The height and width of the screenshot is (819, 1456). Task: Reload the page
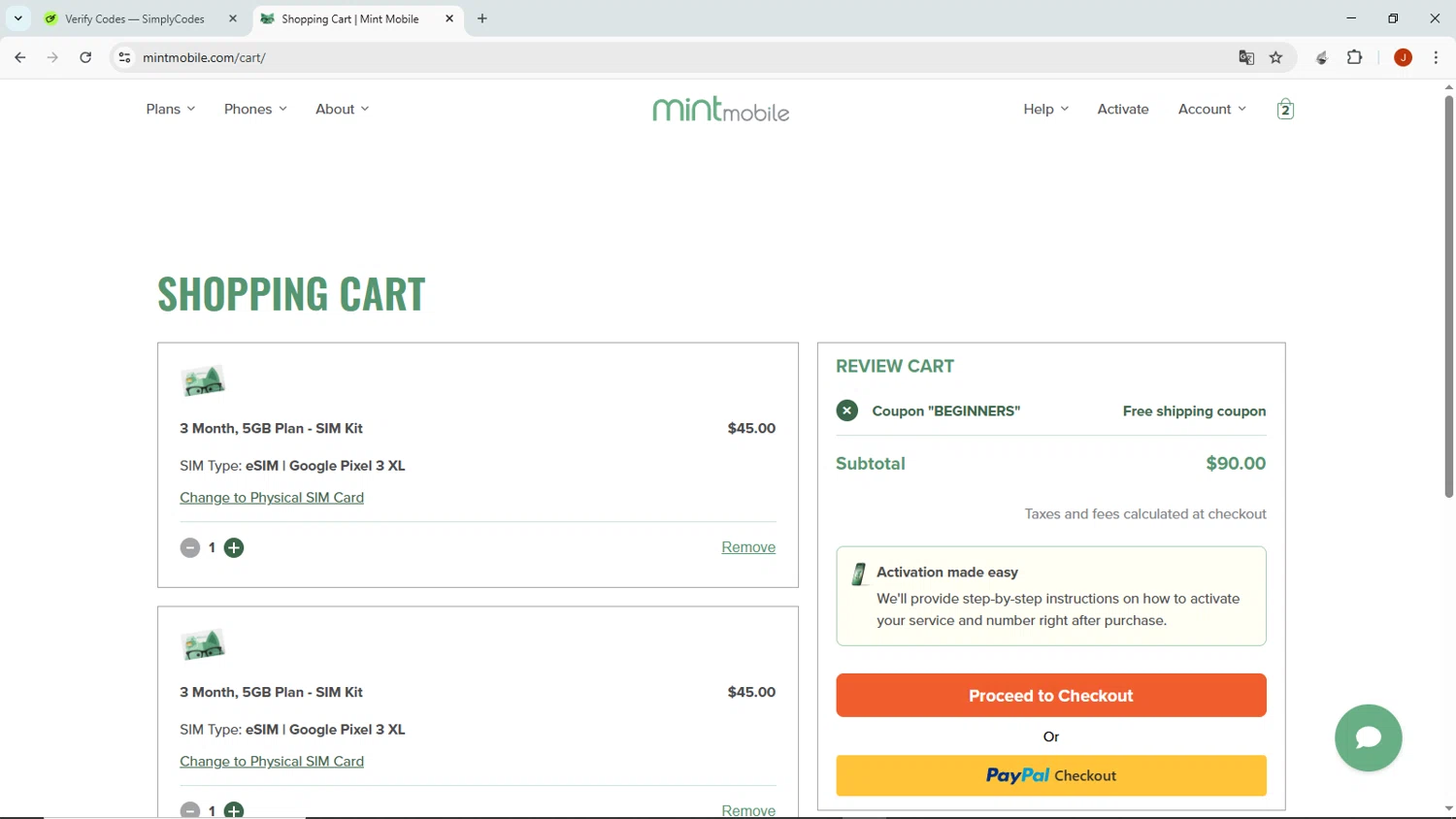(85, 57)
